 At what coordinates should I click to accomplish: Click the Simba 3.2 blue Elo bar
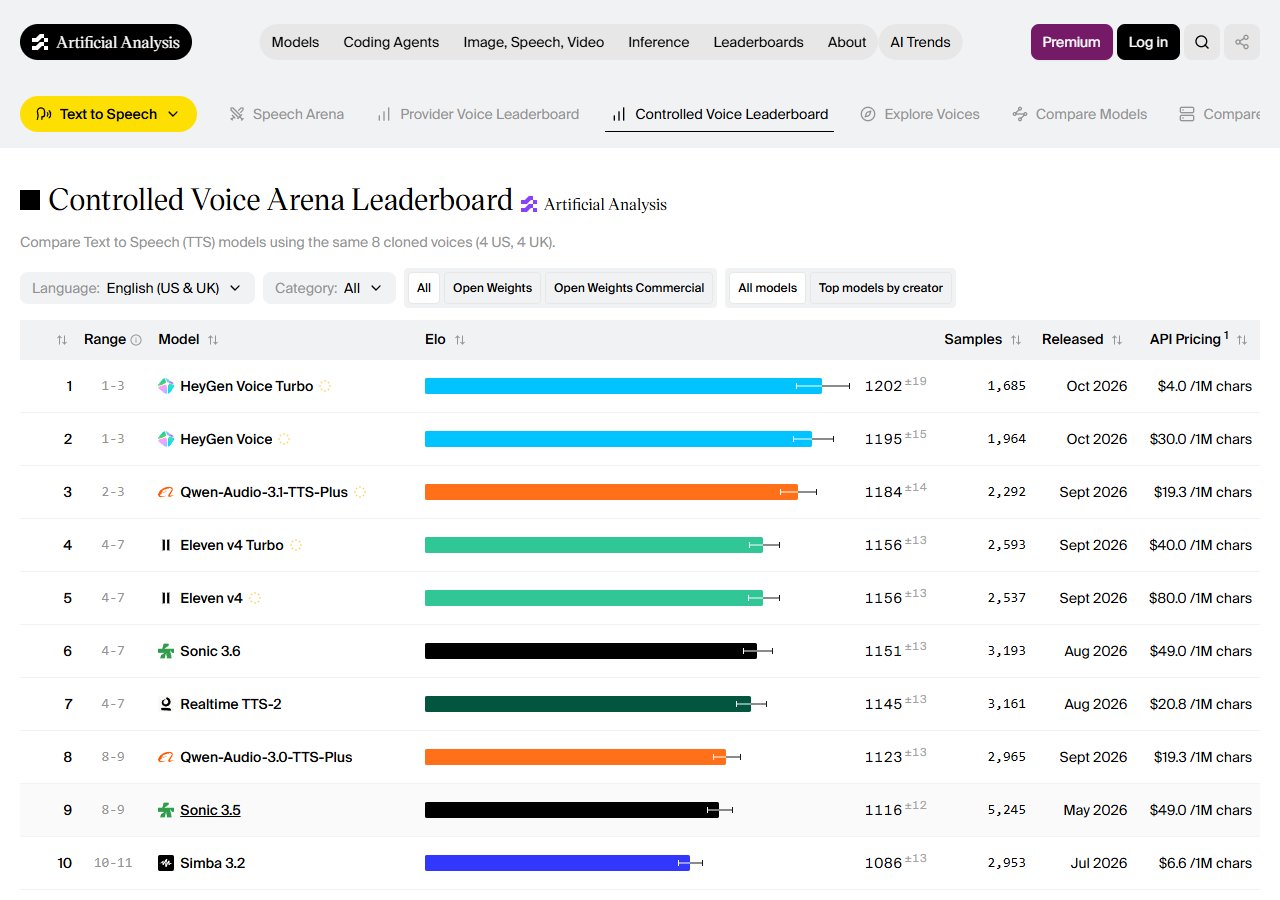[x=557, y=863]
